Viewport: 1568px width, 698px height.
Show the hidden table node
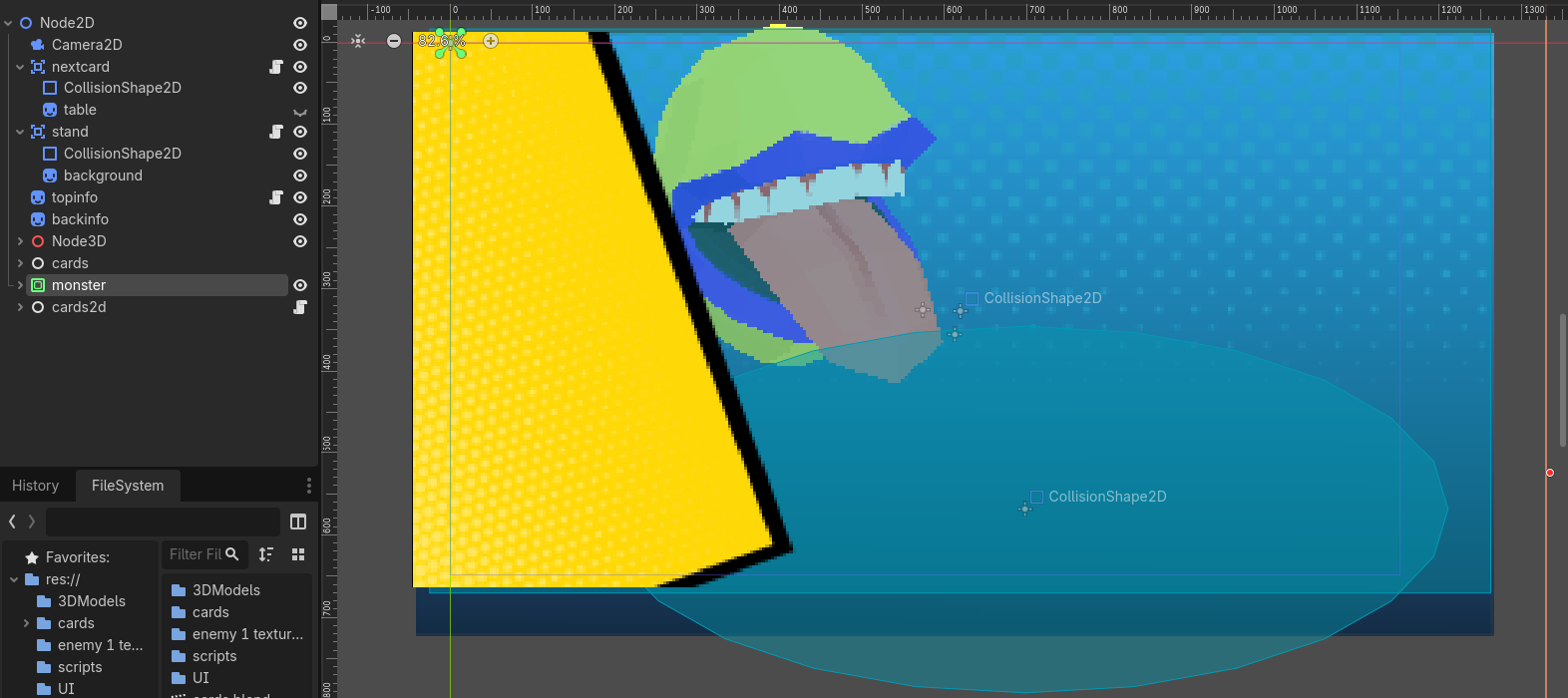pos(299,111)
